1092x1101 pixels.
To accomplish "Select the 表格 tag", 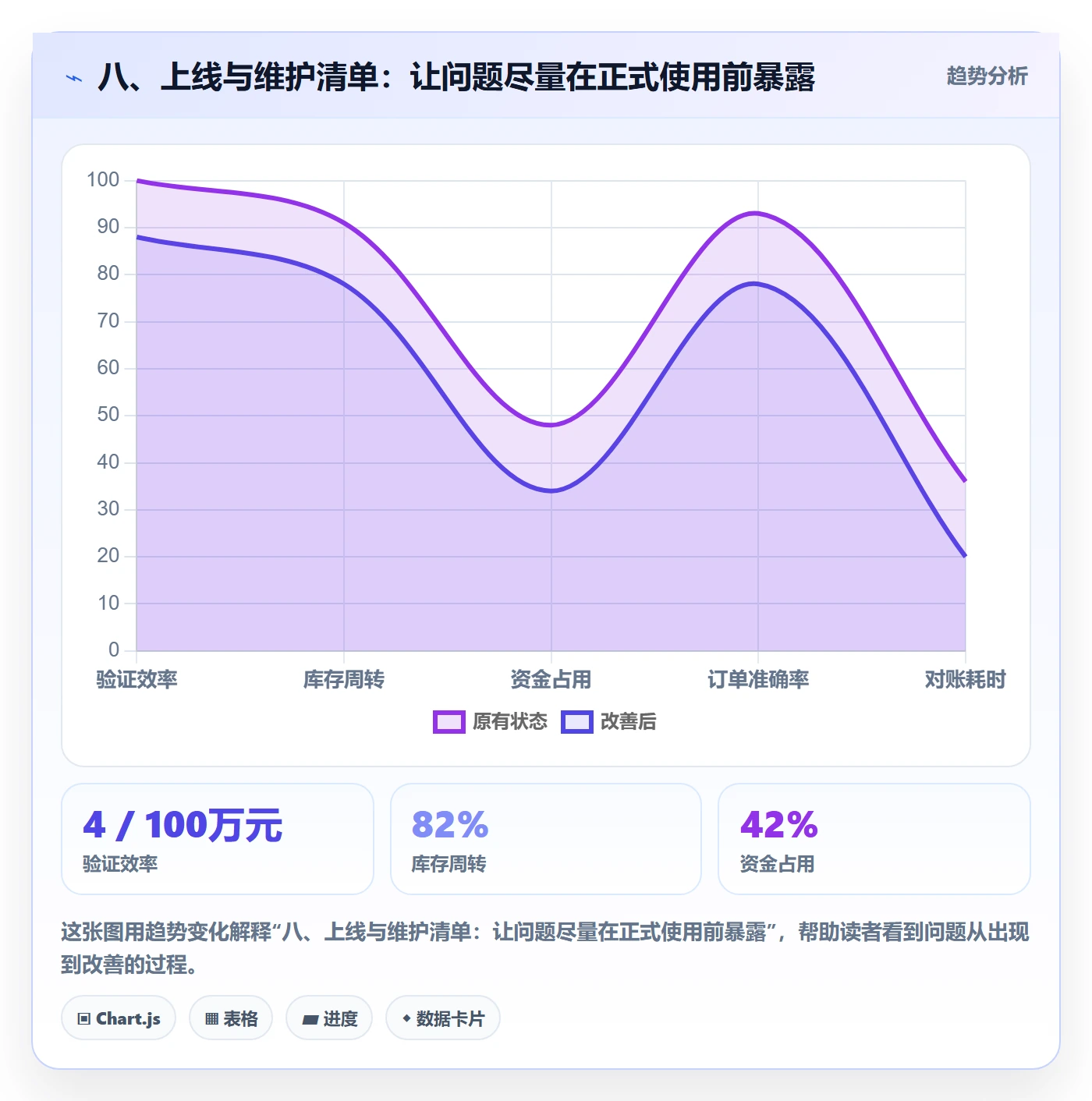I will pos(231,1018).
